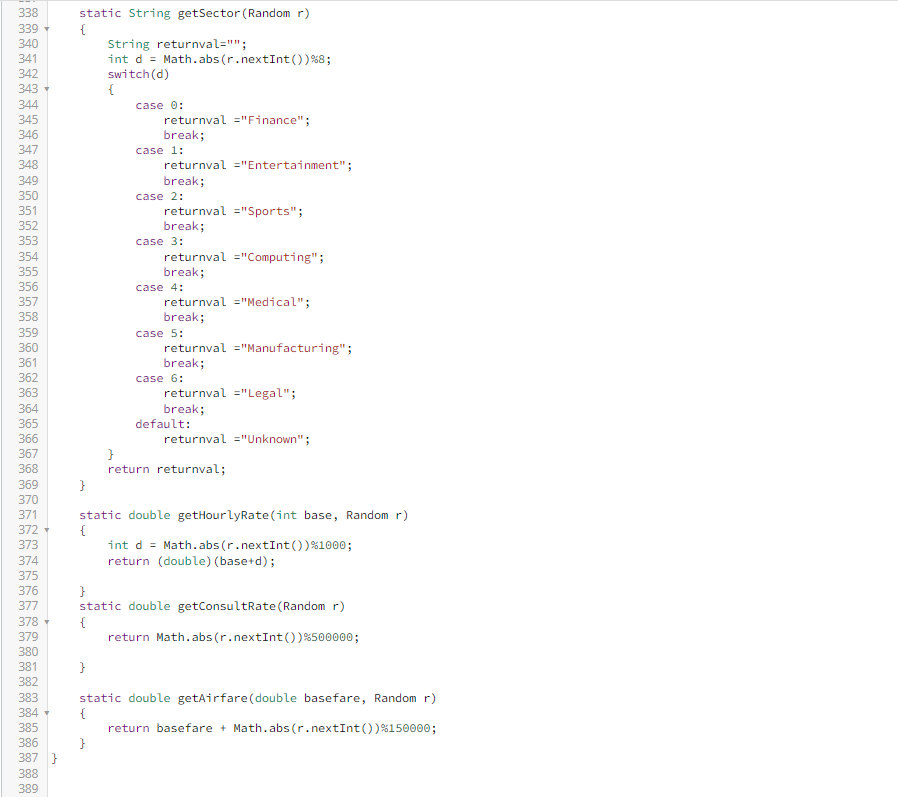Click line number 350 in the gutter
Screen dimensions: 898x797
[28, 195]
